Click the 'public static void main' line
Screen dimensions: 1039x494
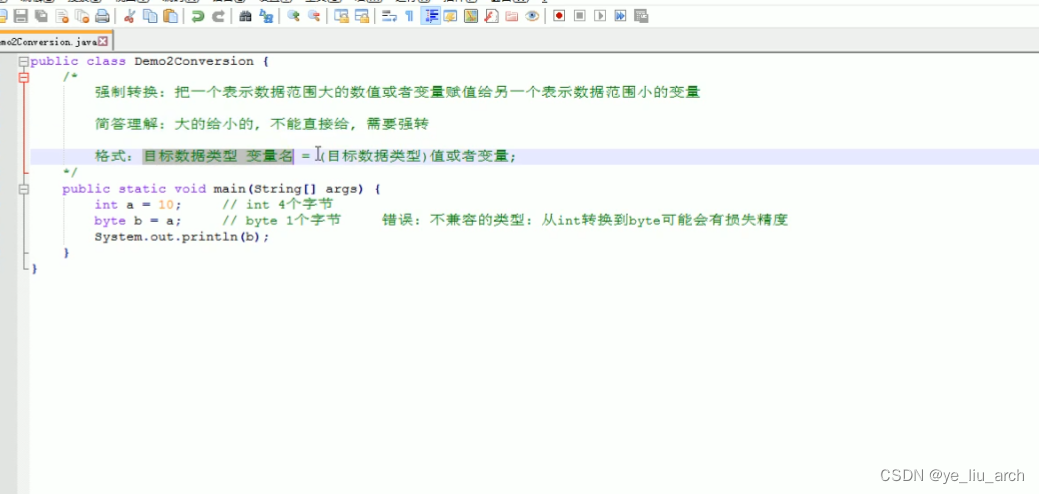tap(221, 189)
